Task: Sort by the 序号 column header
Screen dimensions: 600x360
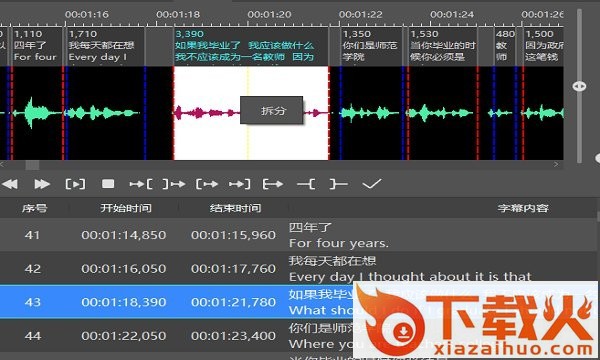Action: (x=34, y=208)
